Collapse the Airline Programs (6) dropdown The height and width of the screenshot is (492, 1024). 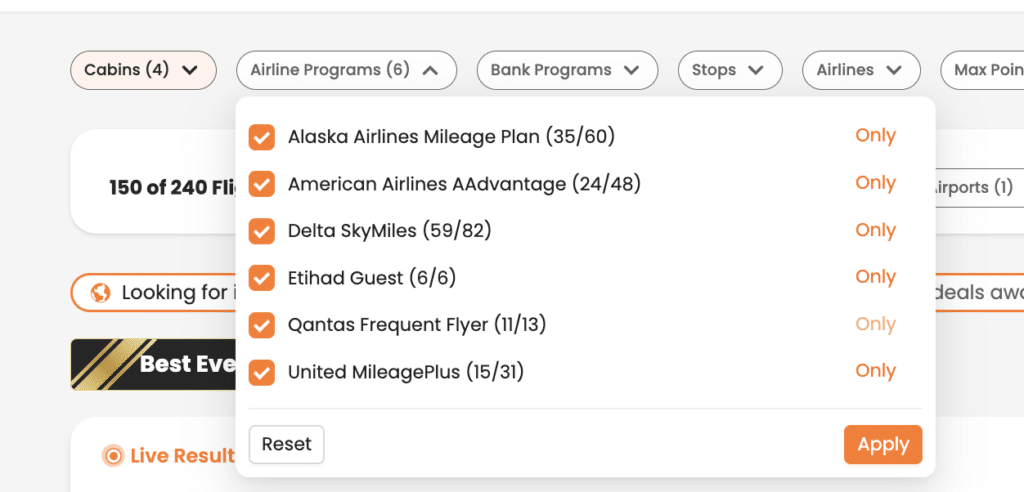click(346, 70)
